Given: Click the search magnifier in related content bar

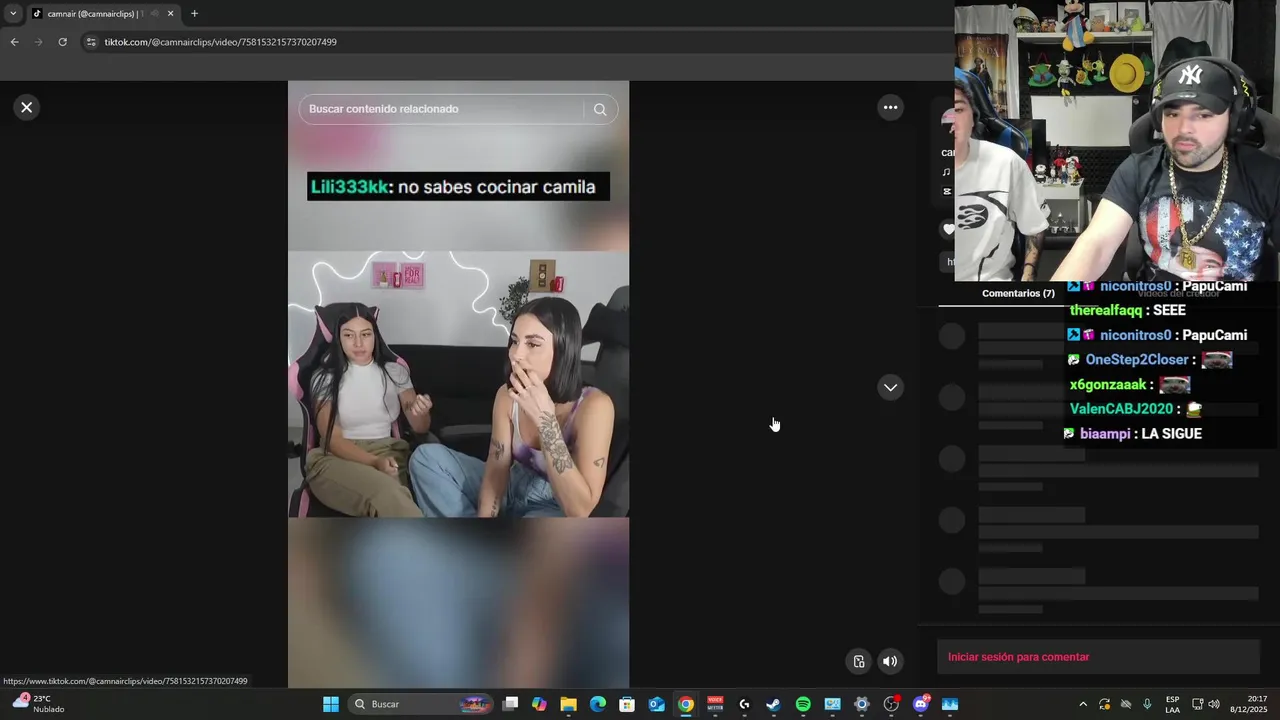Looking at the screenshot, I should point(600,109).
